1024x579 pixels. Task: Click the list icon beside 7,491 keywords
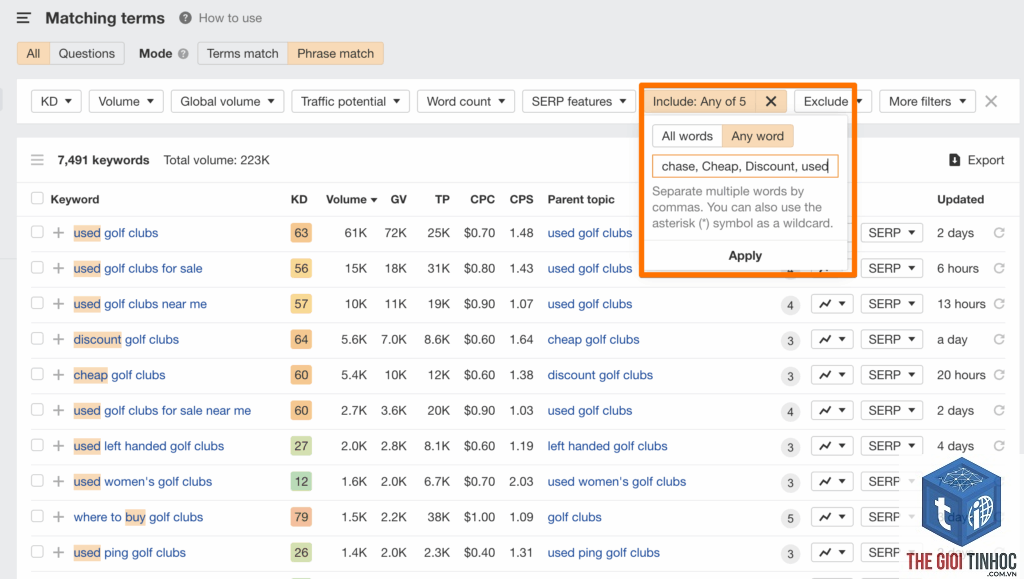pos(37,160)
